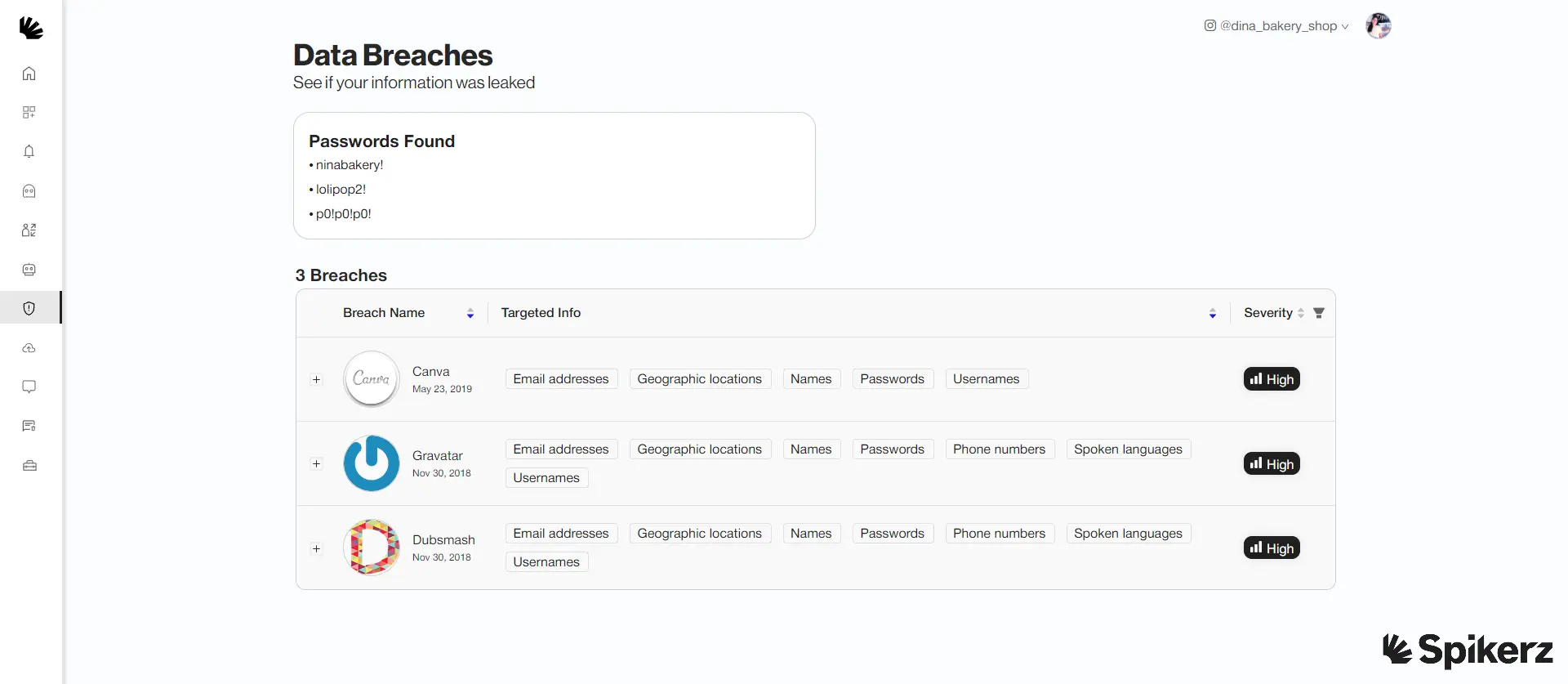Click the leaked password lolipop2!
The image size is (1568, 684).
[341, 190]
